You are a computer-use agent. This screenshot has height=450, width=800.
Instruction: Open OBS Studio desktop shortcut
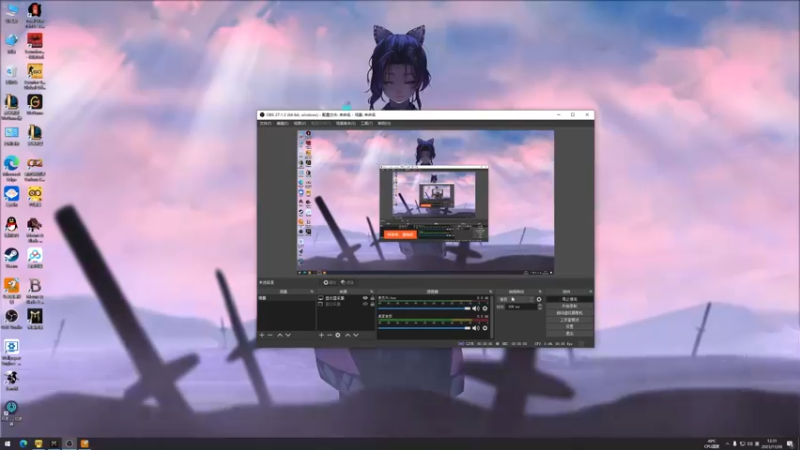coord(11,319)
